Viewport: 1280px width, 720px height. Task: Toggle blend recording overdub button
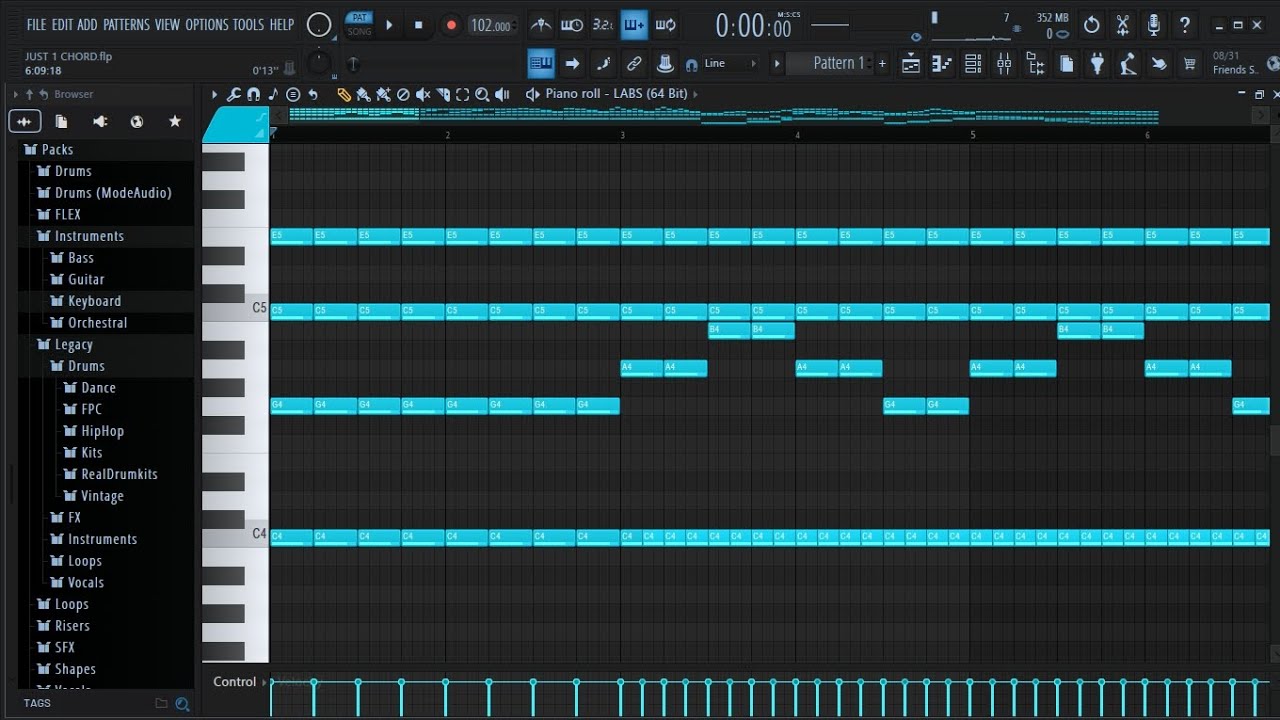tap(634, 25)
